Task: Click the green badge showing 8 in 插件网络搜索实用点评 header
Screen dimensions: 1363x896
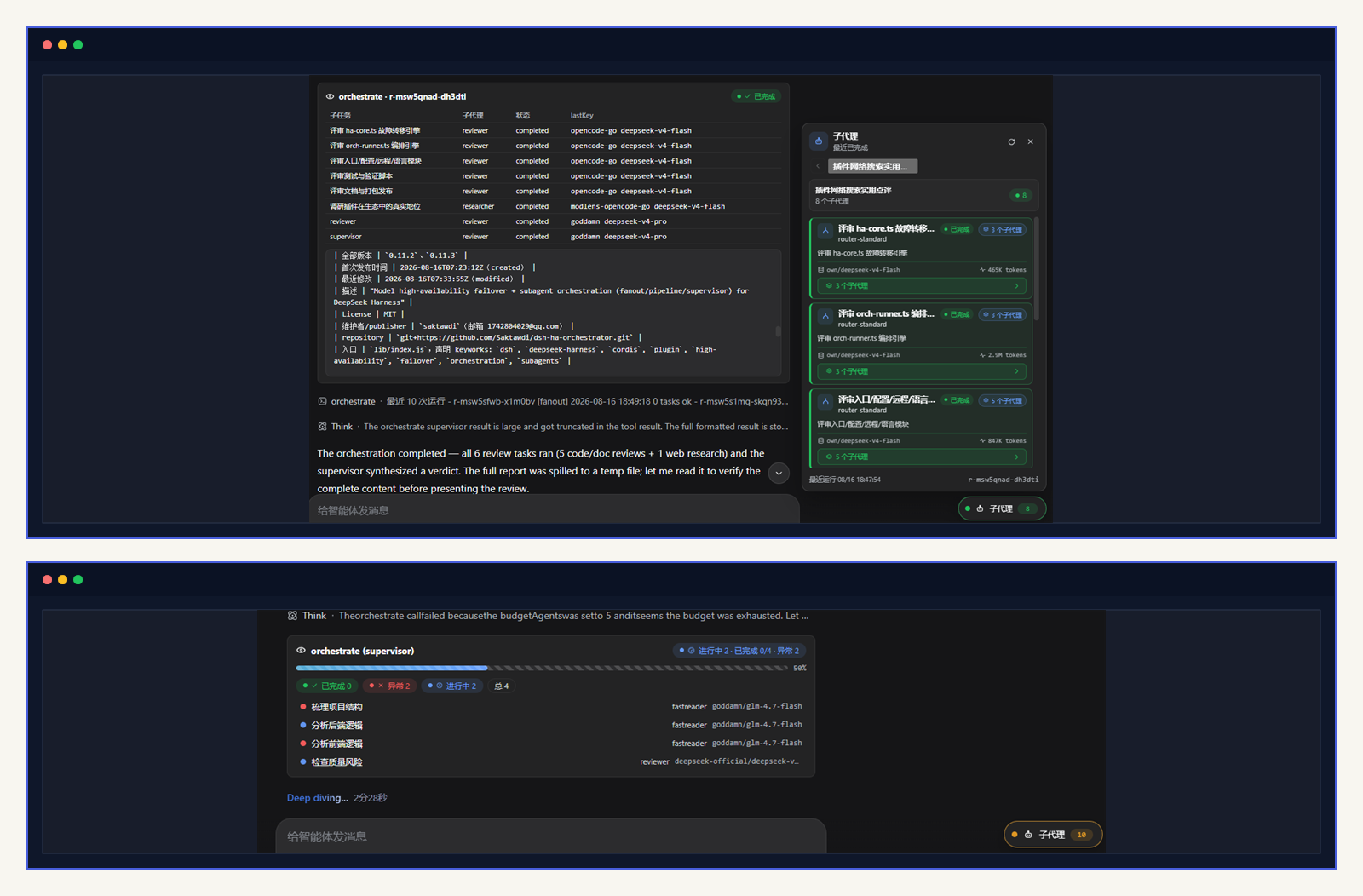Action: tap(1021, 195)
